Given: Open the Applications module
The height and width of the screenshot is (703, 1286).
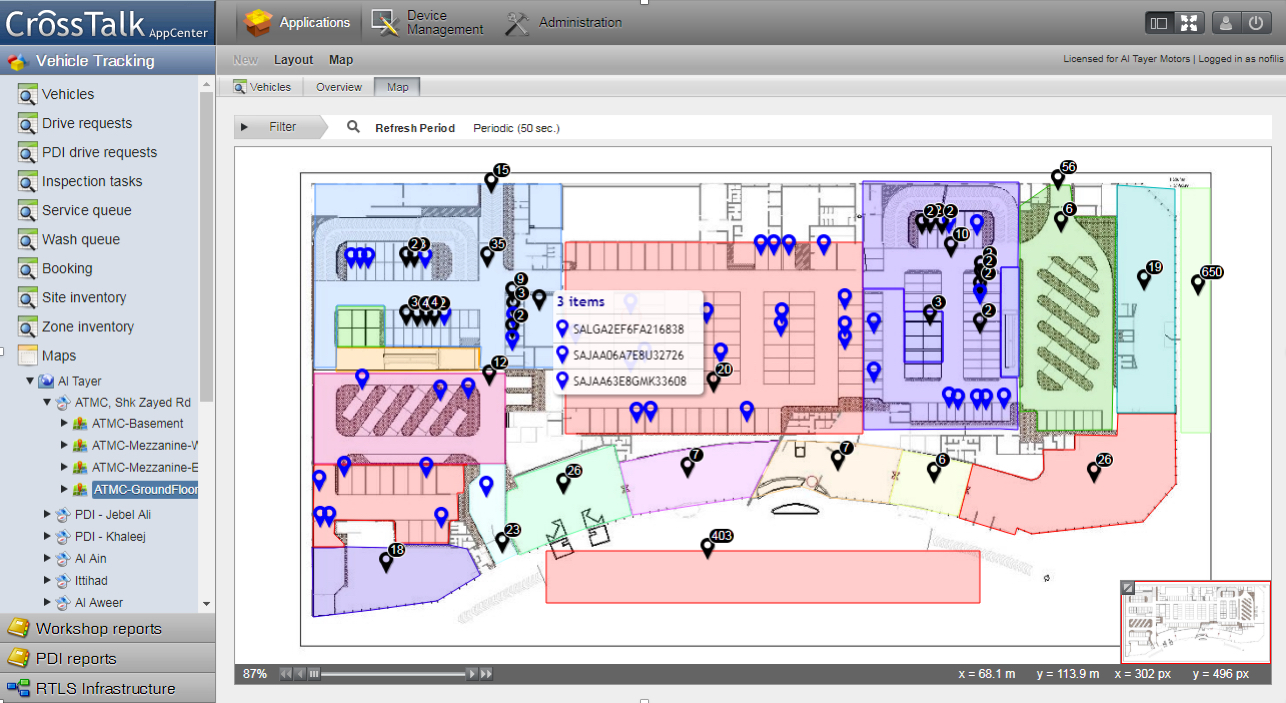Looking at the screenshot, I should click(x=298, y=22).
